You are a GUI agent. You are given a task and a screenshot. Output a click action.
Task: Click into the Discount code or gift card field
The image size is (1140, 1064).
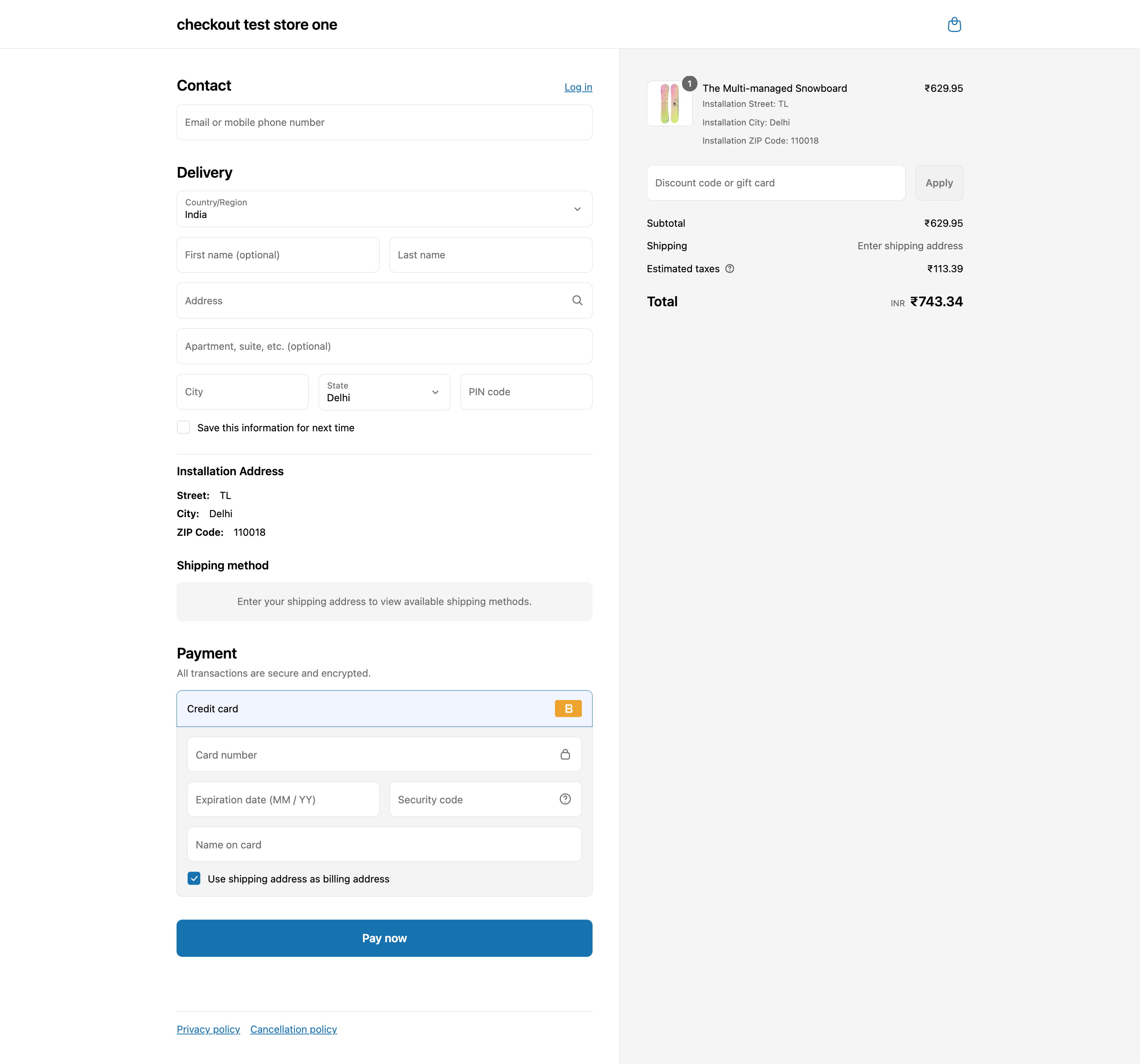775,183
